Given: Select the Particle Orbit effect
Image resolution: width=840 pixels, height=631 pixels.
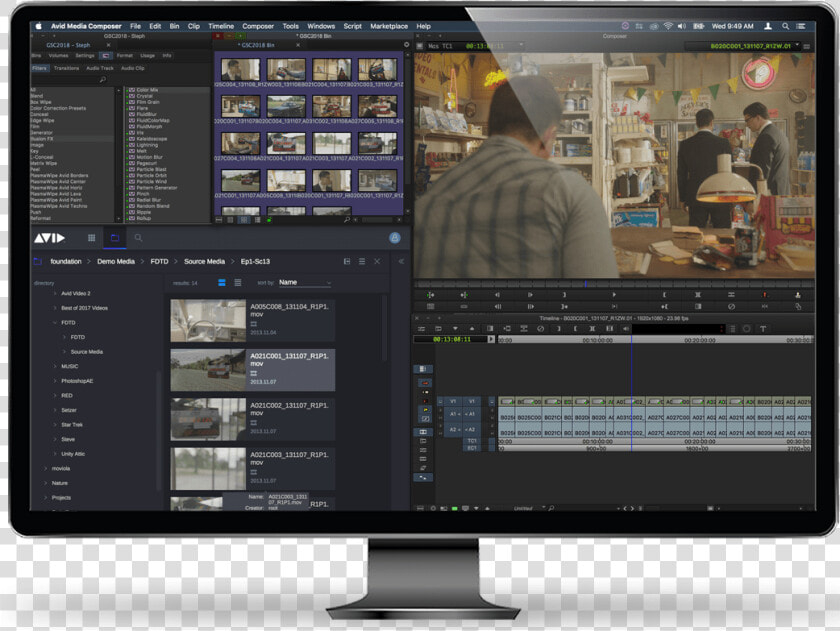Looking at the screenshot, I should pyautogui.click(x=152, y=175).
